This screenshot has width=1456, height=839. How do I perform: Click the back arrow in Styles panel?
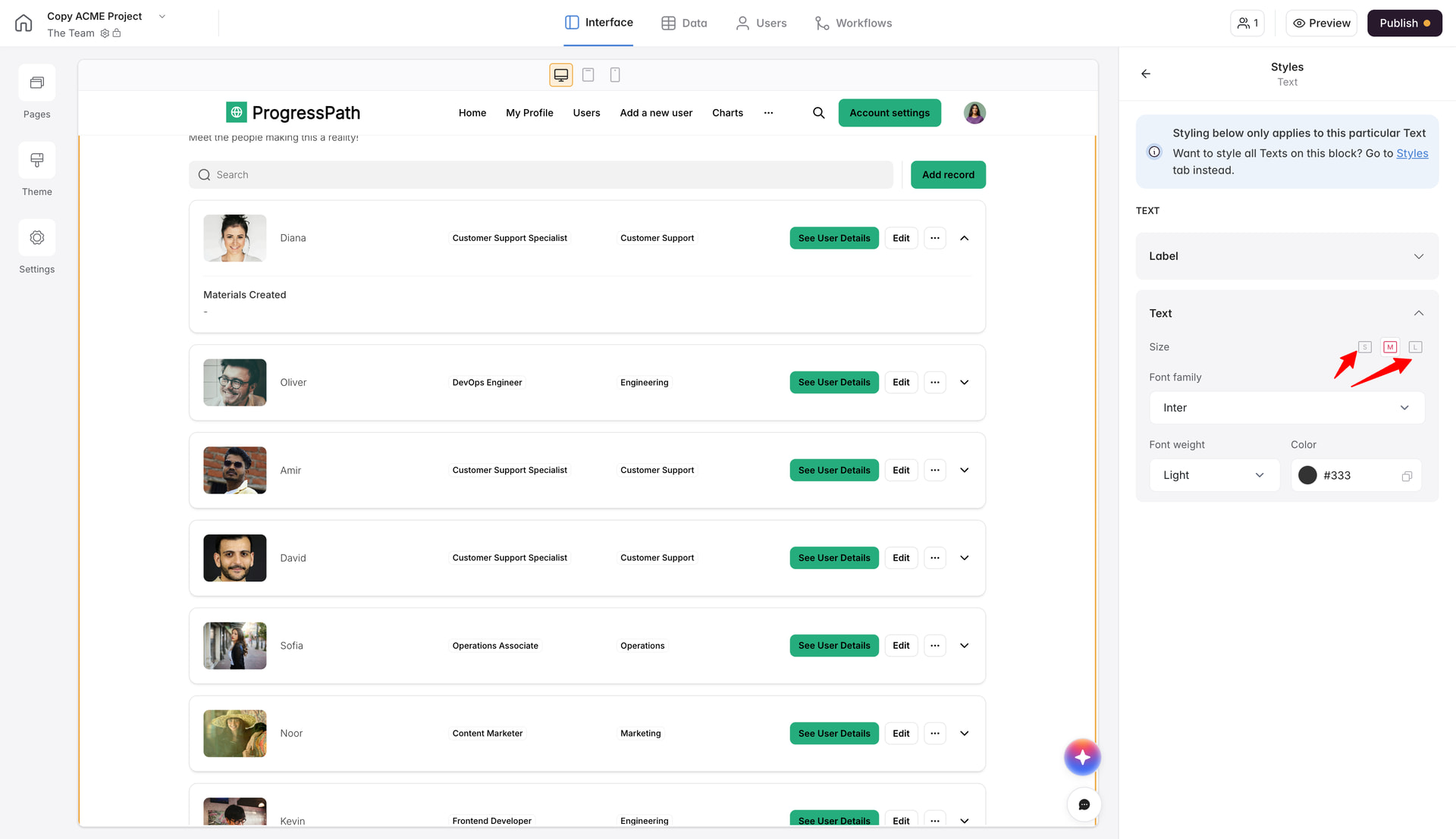tap(1146, 74)
